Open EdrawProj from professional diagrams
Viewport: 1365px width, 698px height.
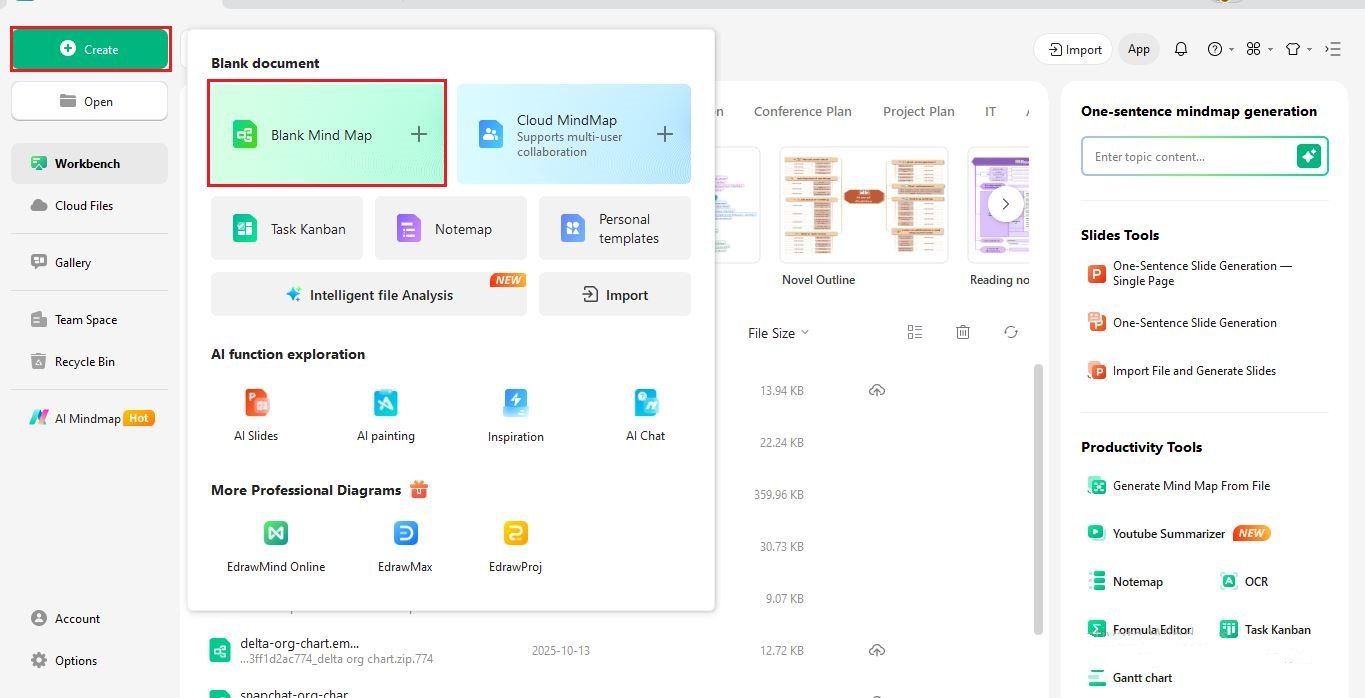[x=514, y=543]
